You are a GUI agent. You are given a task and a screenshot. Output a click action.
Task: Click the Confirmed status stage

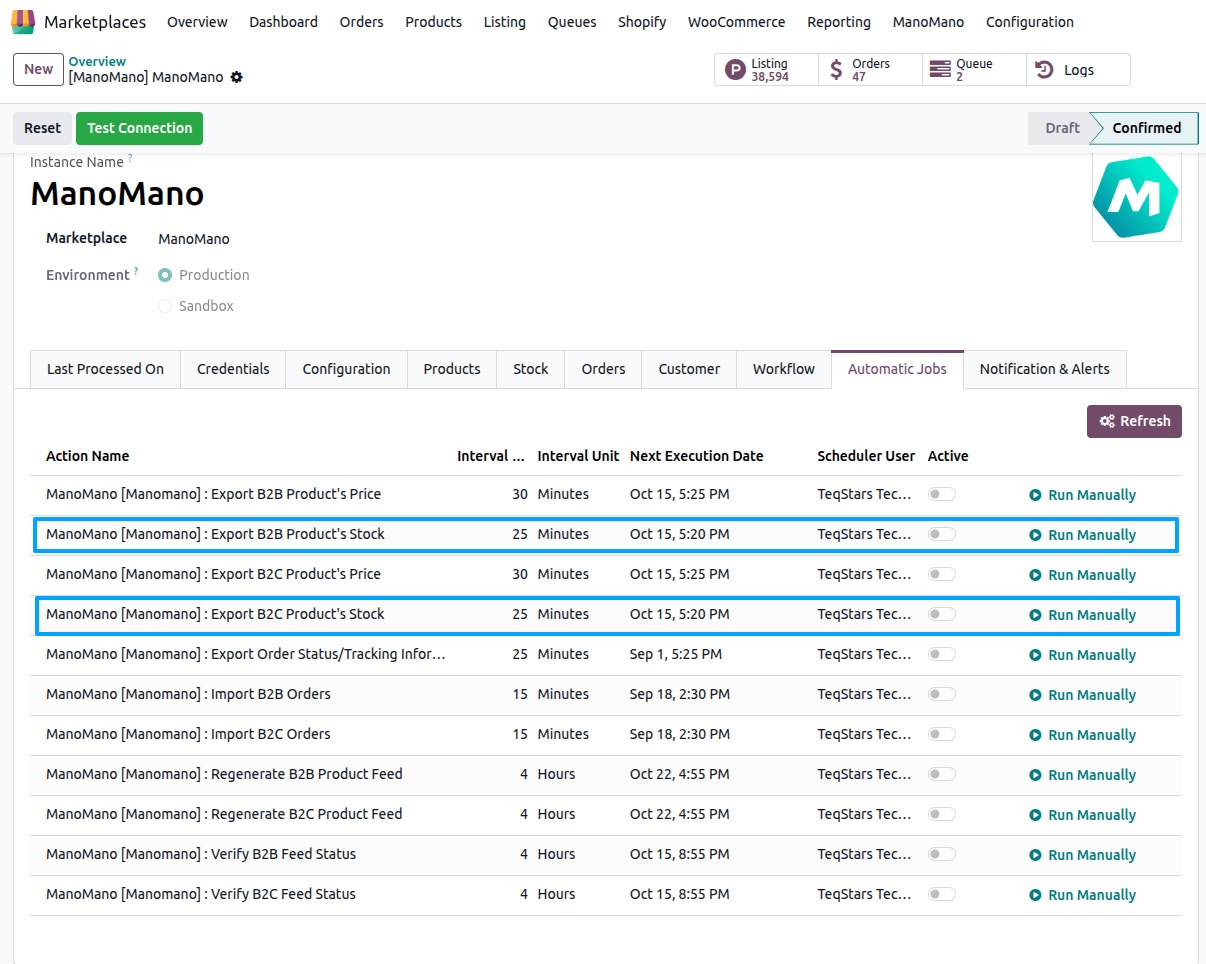(x=1146, y=128)
